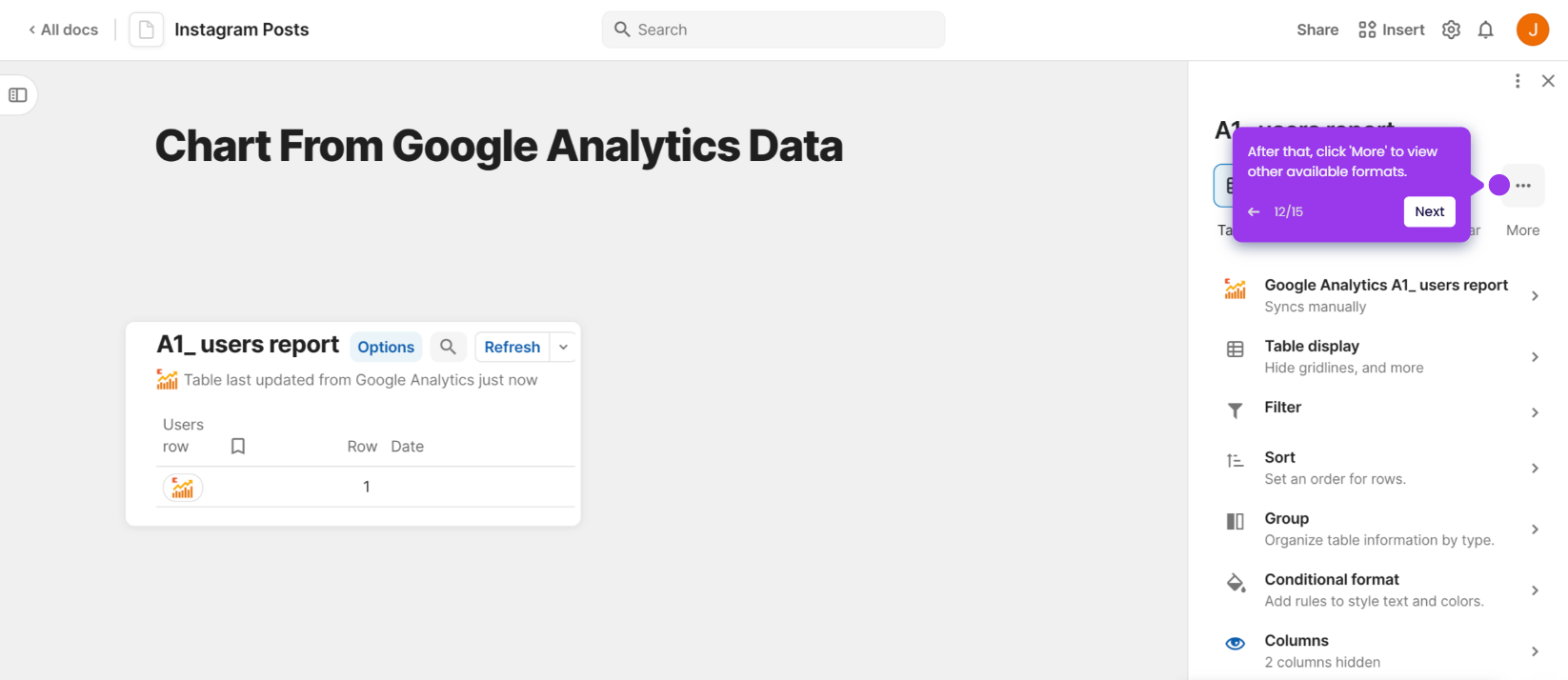Expand Google Analytics A1_ users report sync
This screenshot has height=680, width=1568.
pos(1380,295)
